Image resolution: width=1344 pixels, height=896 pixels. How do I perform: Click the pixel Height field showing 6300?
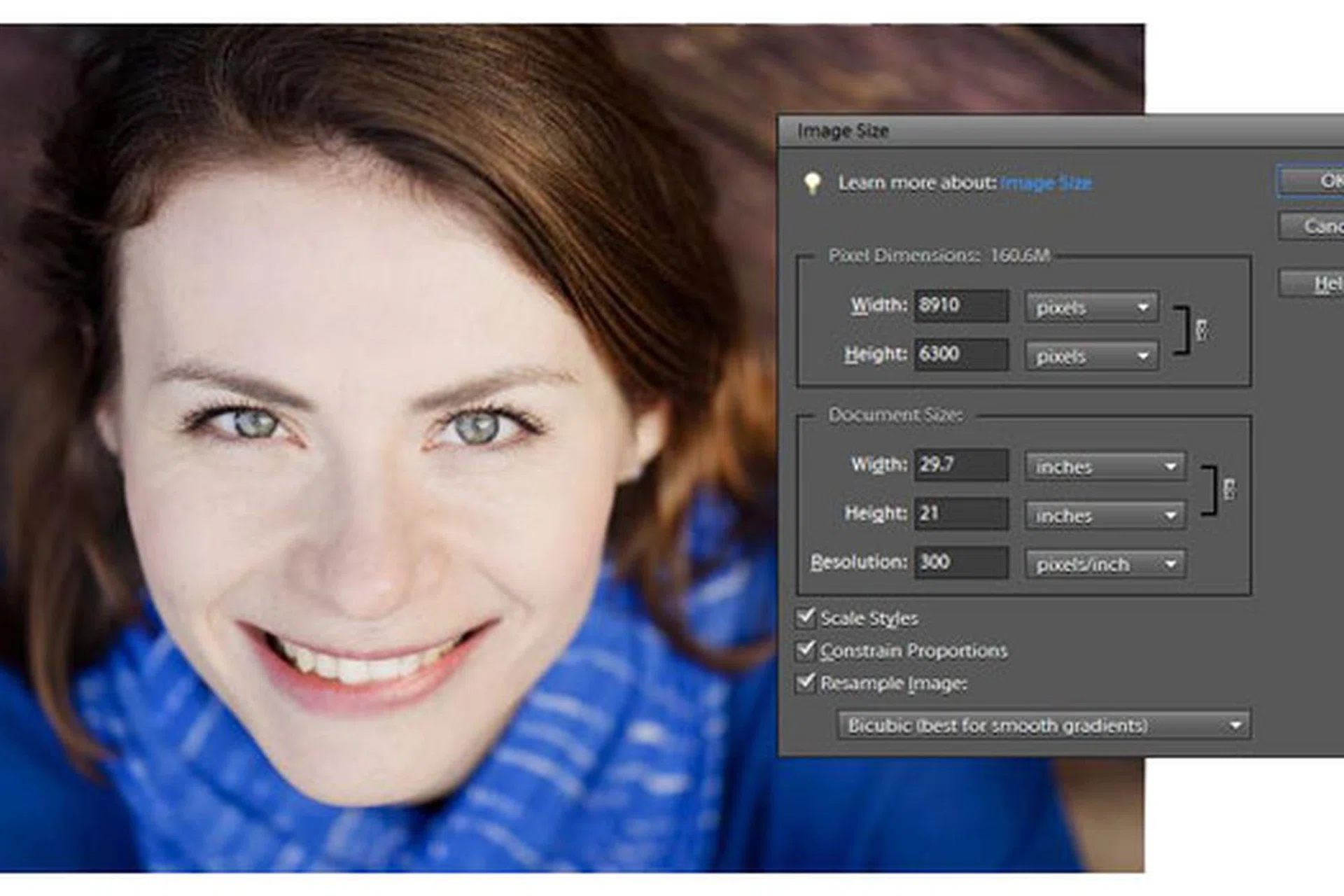click(960, 354)
